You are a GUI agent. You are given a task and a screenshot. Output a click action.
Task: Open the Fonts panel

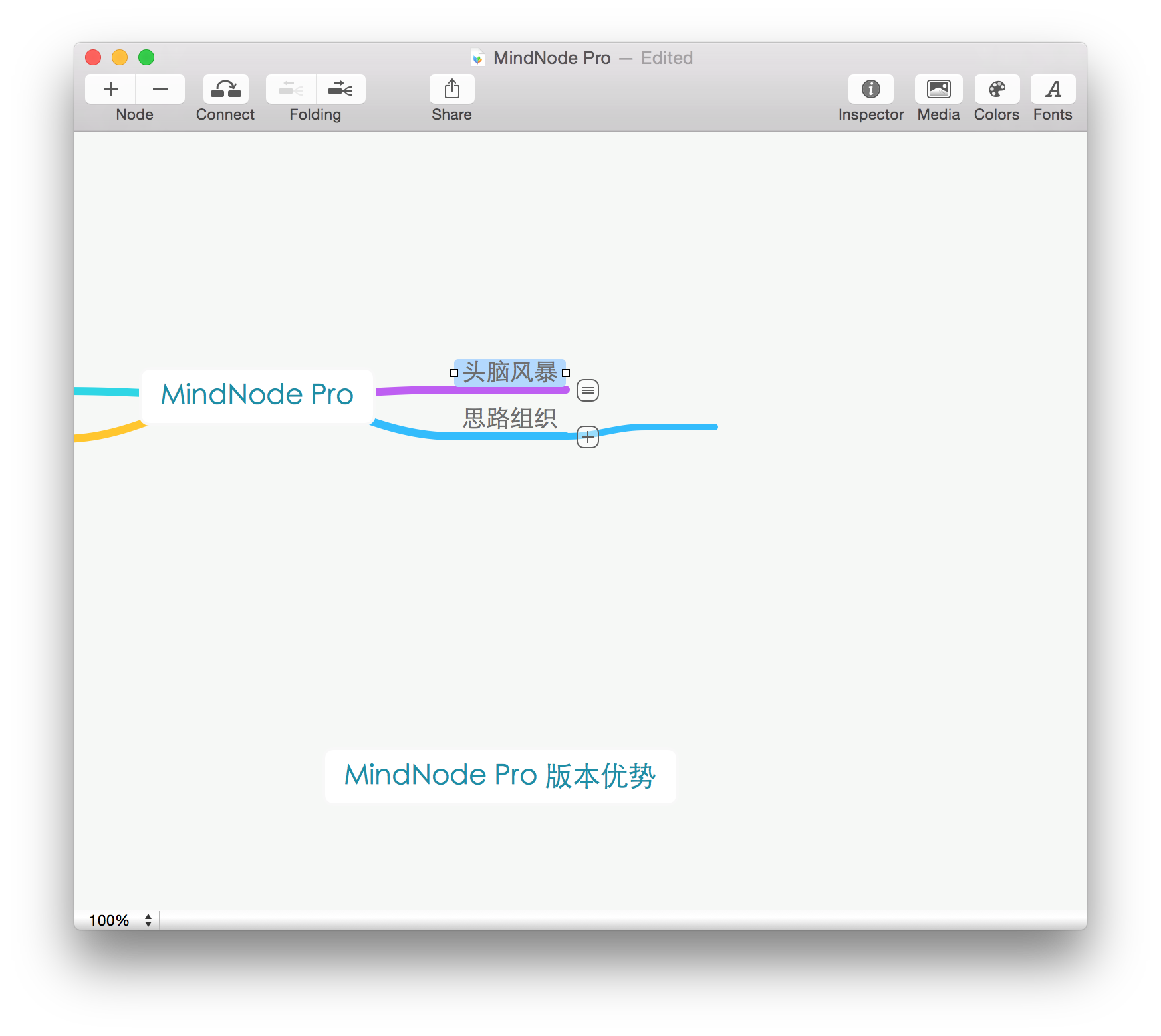click(x=1053, y=89)
